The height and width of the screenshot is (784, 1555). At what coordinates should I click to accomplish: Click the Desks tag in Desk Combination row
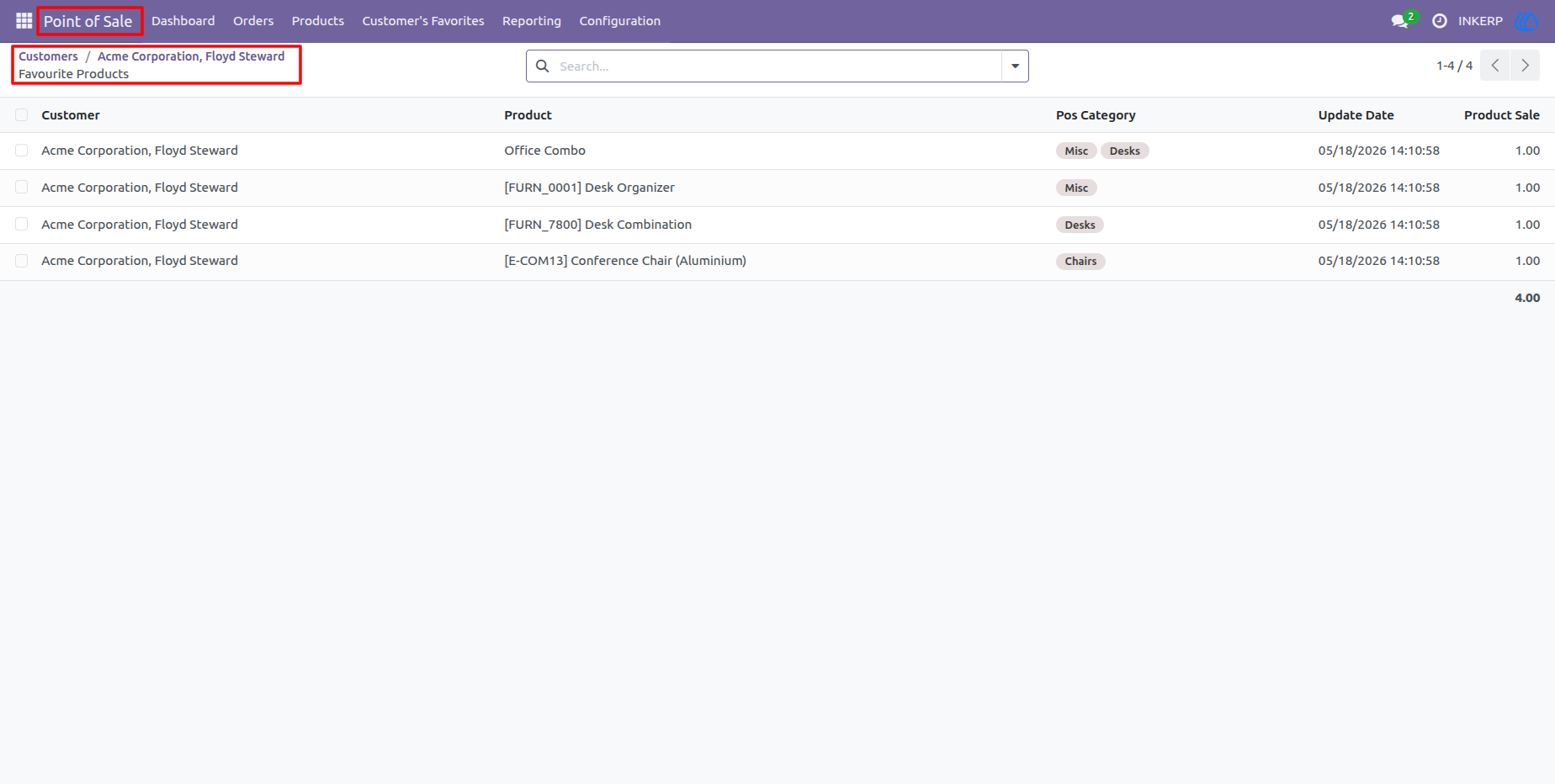tap(1080, 225)
